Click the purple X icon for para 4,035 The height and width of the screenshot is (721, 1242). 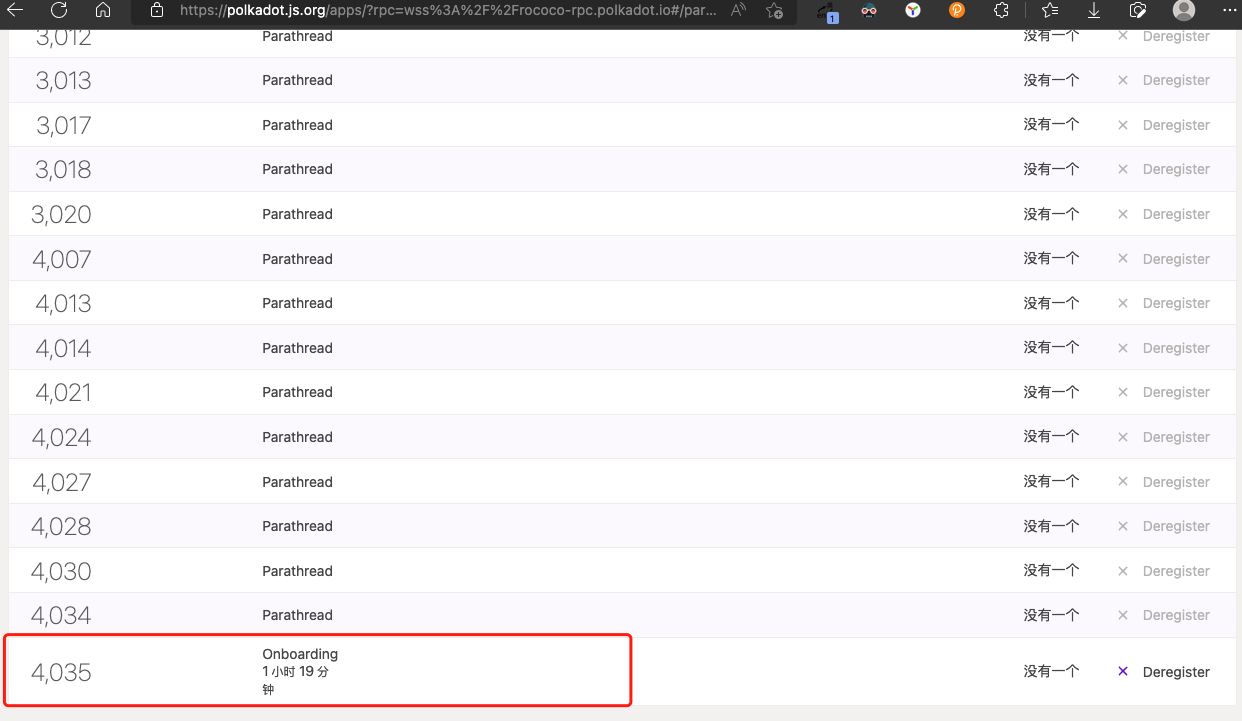pyautogui.click(x=1123, y=672)
